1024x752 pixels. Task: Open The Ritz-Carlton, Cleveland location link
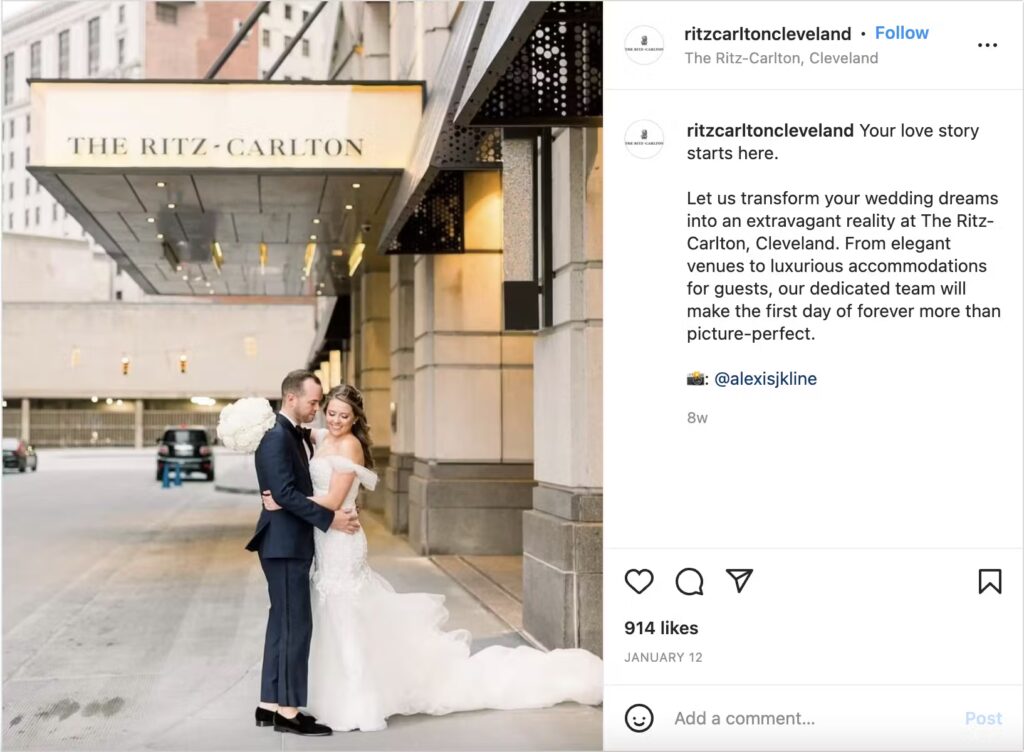781,58
